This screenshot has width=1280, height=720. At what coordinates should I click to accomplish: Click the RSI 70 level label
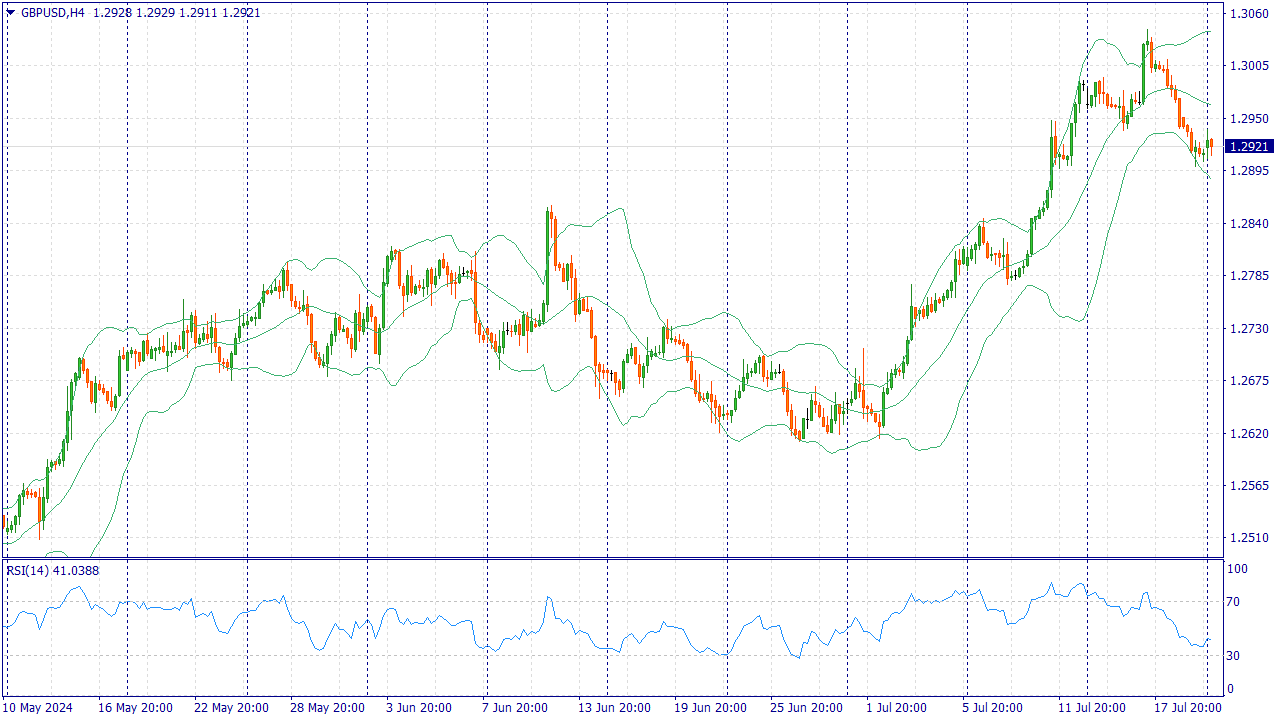(x=1234, y=602)
